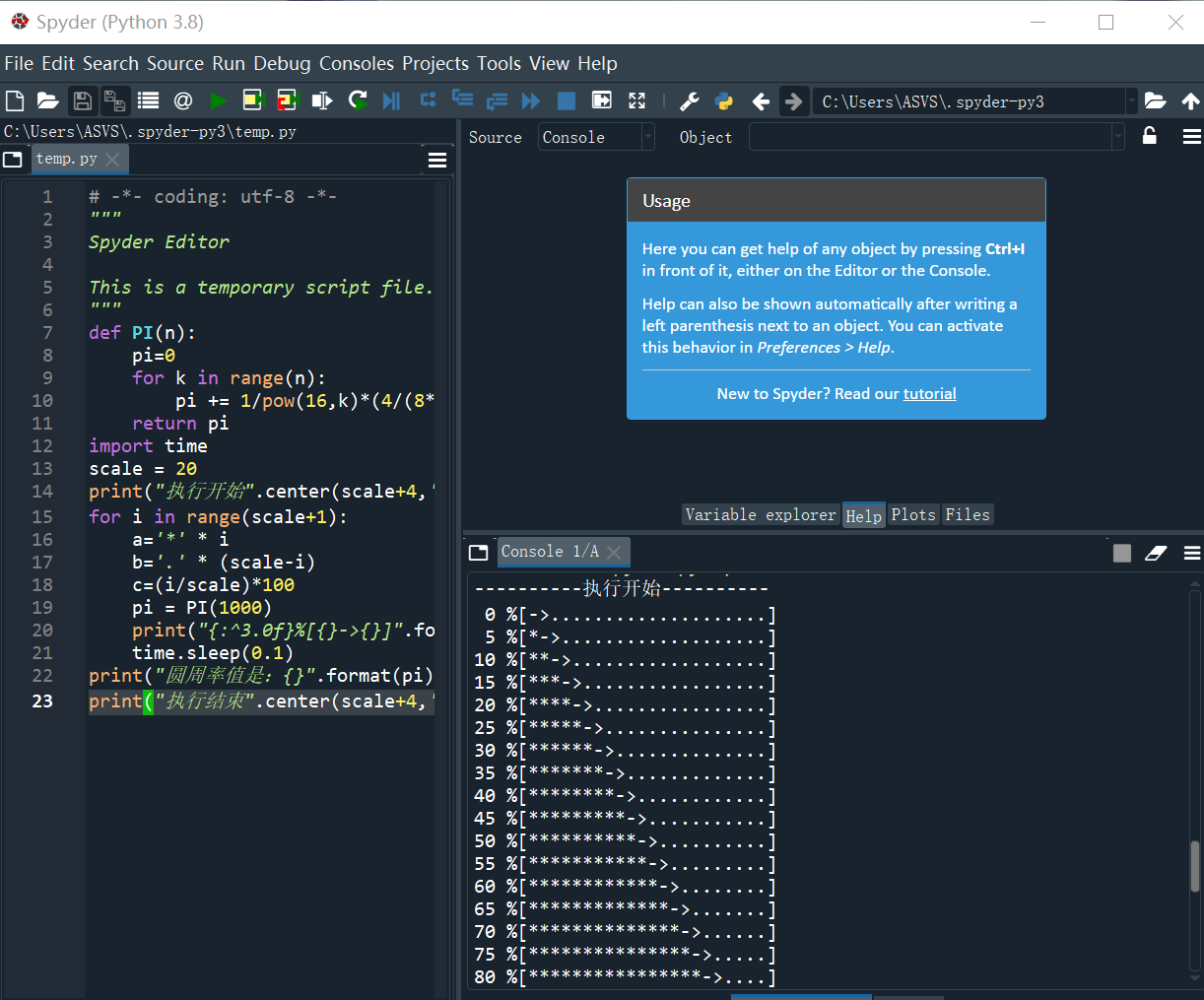The image size is (1204, 1000).
Task: Open editor pane options menu
Action: (x=437, y=160)
